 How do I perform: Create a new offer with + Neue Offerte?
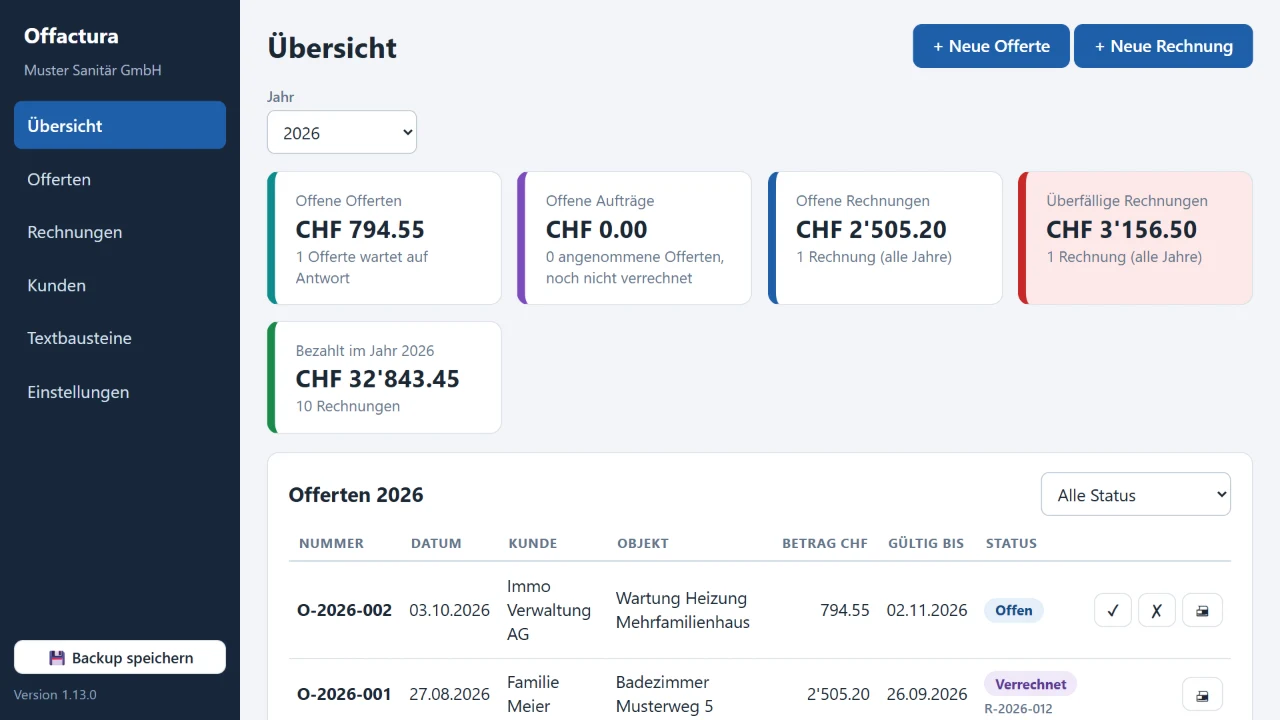[x=991, y=46]
